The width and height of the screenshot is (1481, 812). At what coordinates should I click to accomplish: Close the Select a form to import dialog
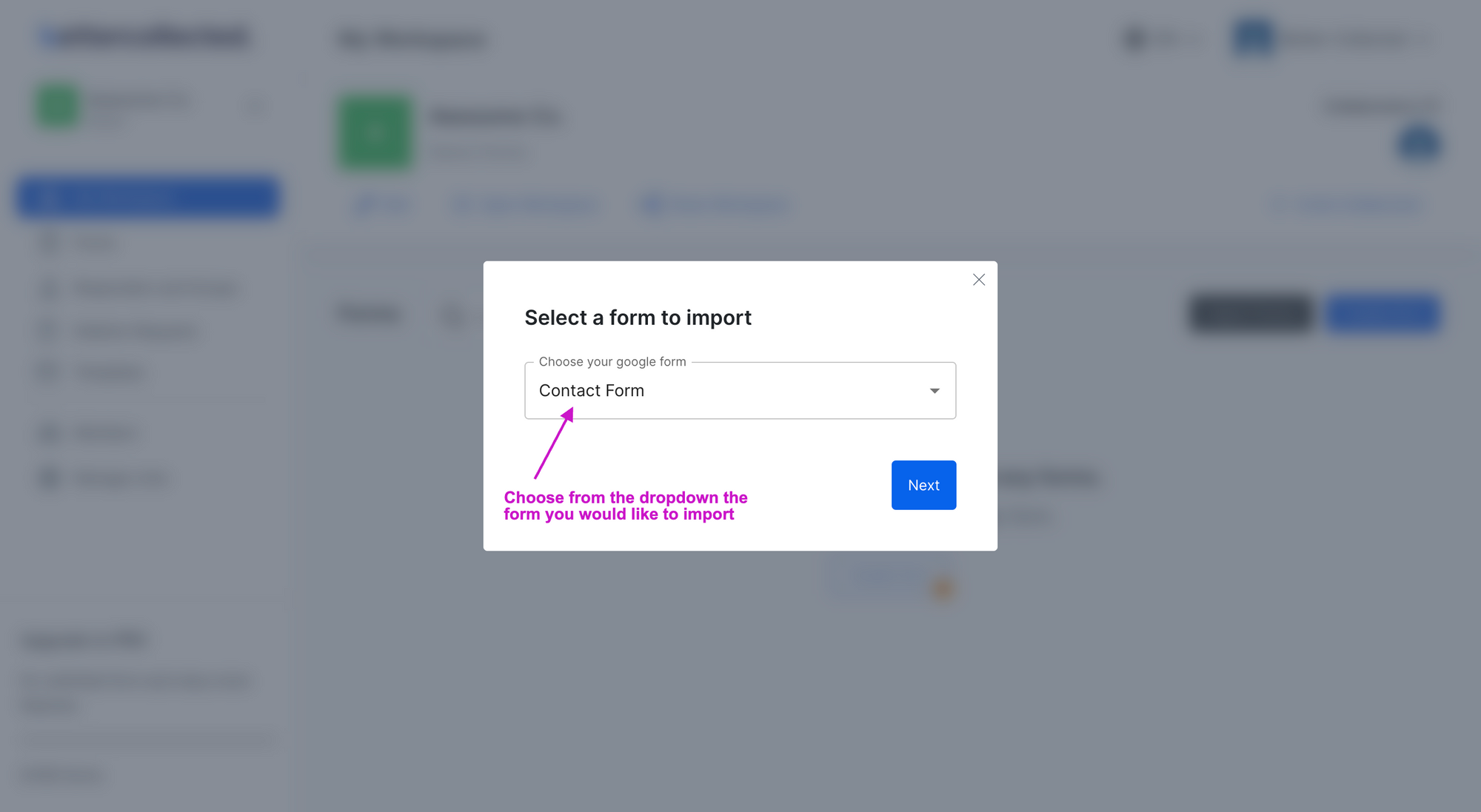click(x=978, y=280)
